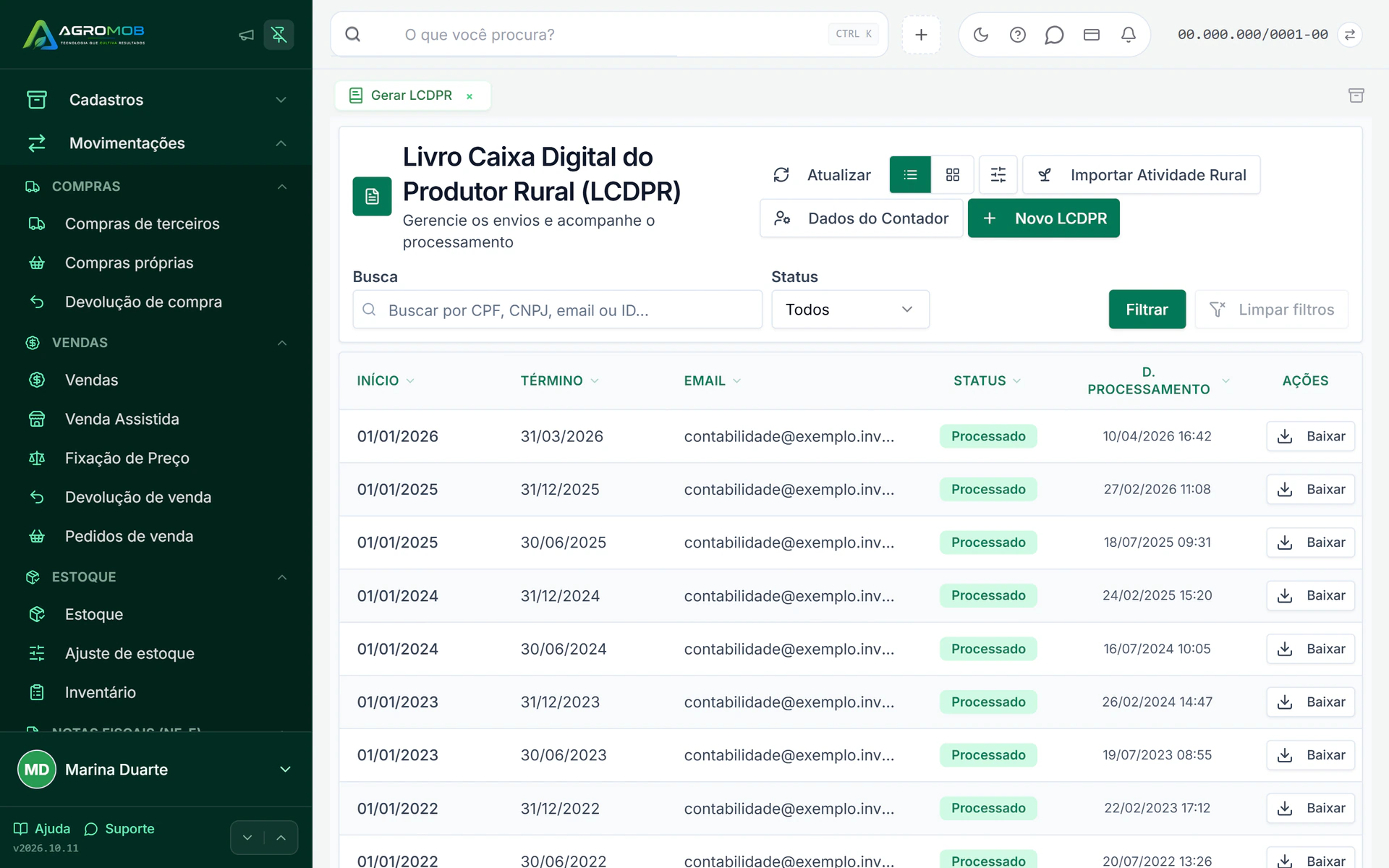Open the notifications bell

click(1129, 35)
